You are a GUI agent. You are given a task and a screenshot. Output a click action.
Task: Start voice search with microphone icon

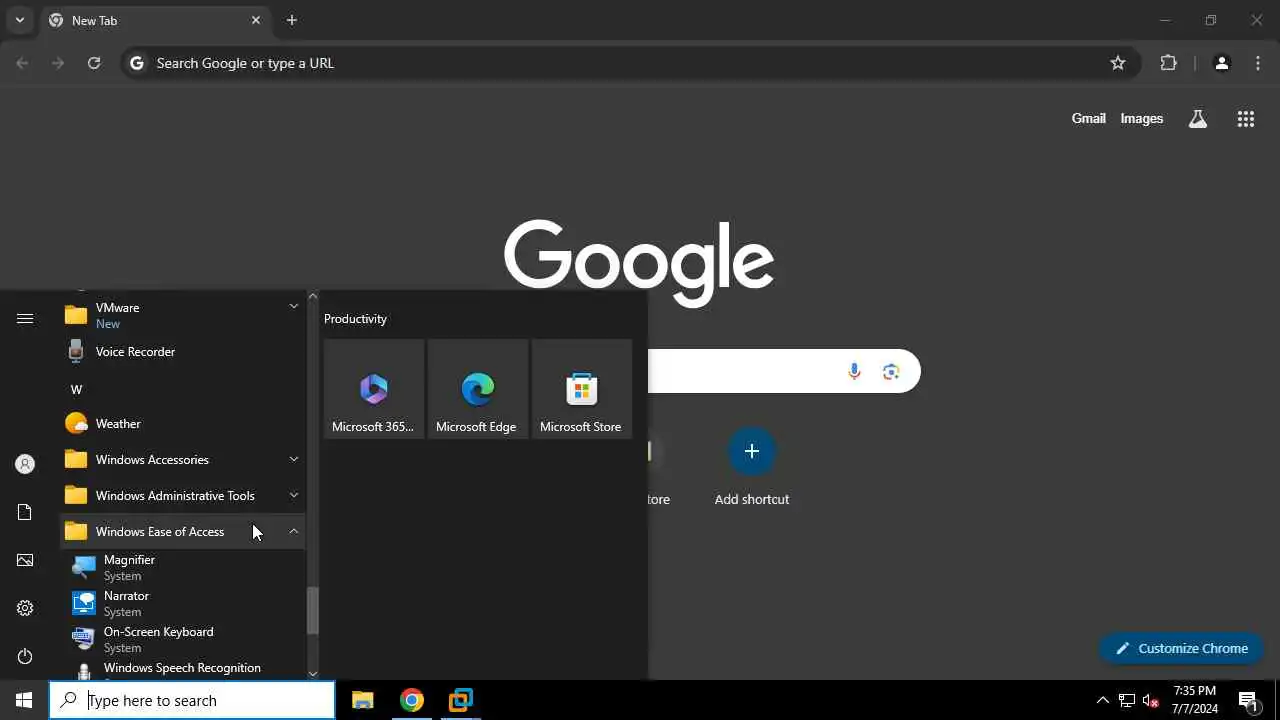point(854,372)
